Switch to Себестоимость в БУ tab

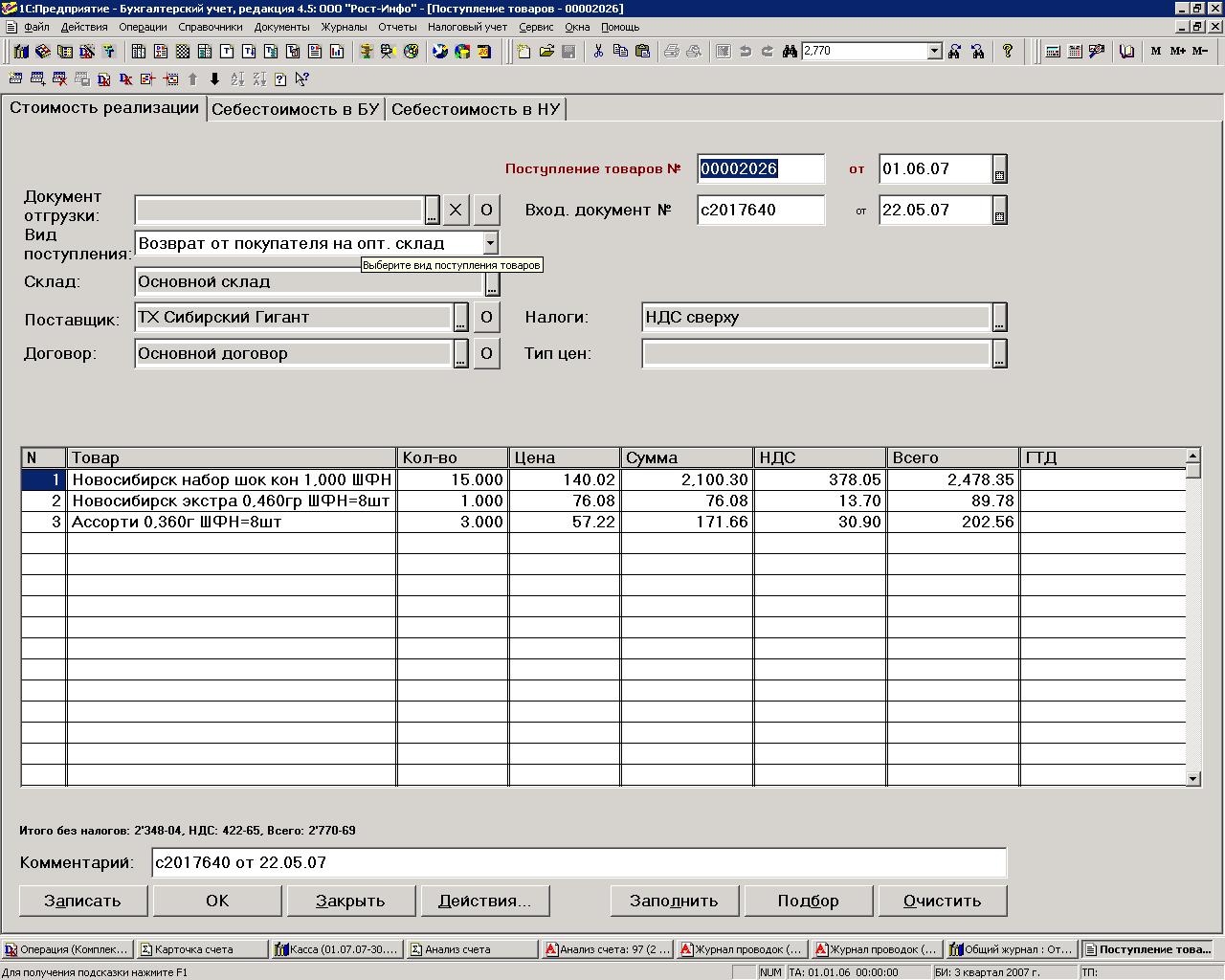pyautogui.click(x=295, y=109)
